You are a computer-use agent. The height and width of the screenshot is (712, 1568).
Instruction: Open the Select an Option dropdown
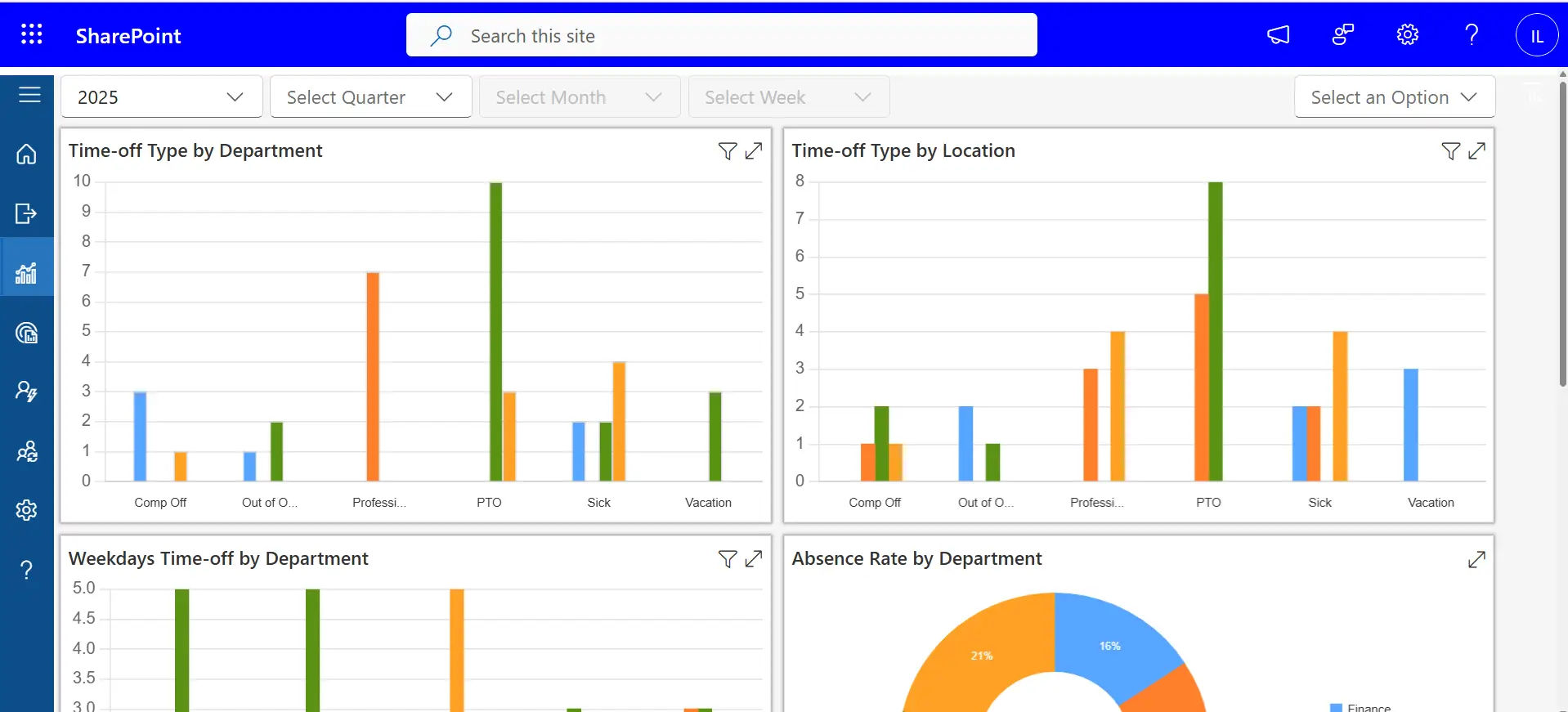[x=1394, y=97]
